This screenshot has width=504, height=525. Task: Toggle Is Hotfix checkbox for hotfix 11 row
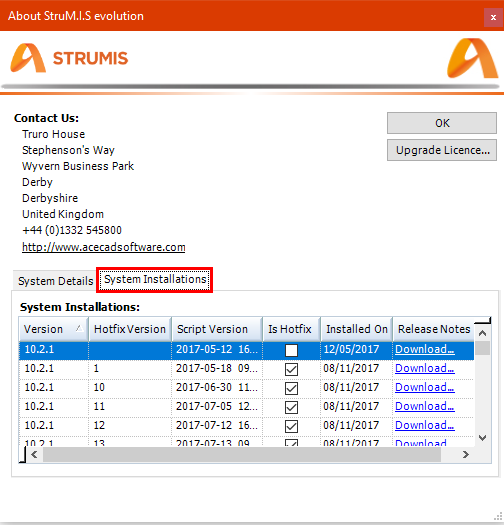point(291,407)
